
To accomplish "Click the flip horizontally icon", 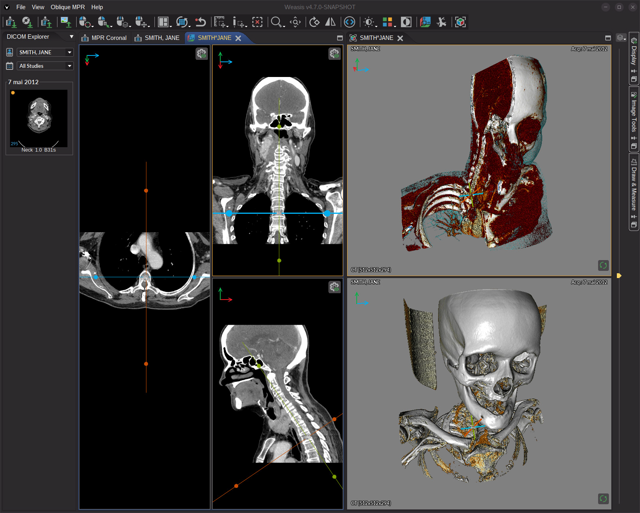I will click(330, 22).
